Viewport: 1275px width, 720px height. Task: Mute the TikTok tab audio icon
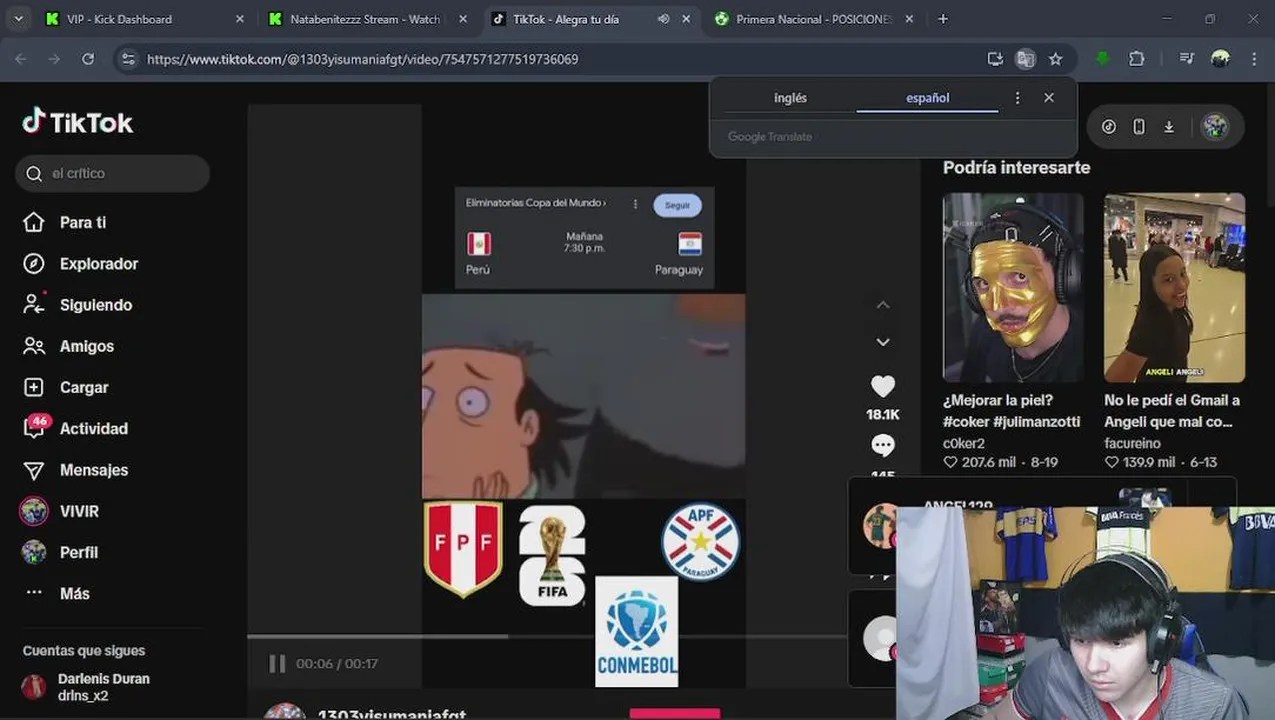663,19
